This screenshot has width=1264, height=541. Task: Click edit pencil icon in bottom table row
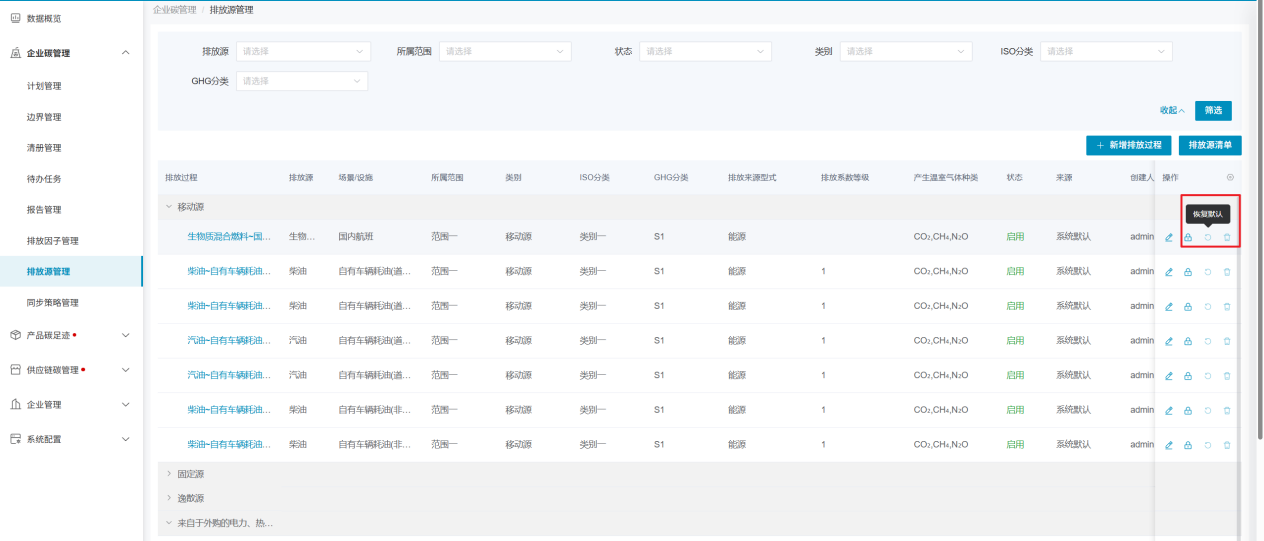tap(1168, 445)
